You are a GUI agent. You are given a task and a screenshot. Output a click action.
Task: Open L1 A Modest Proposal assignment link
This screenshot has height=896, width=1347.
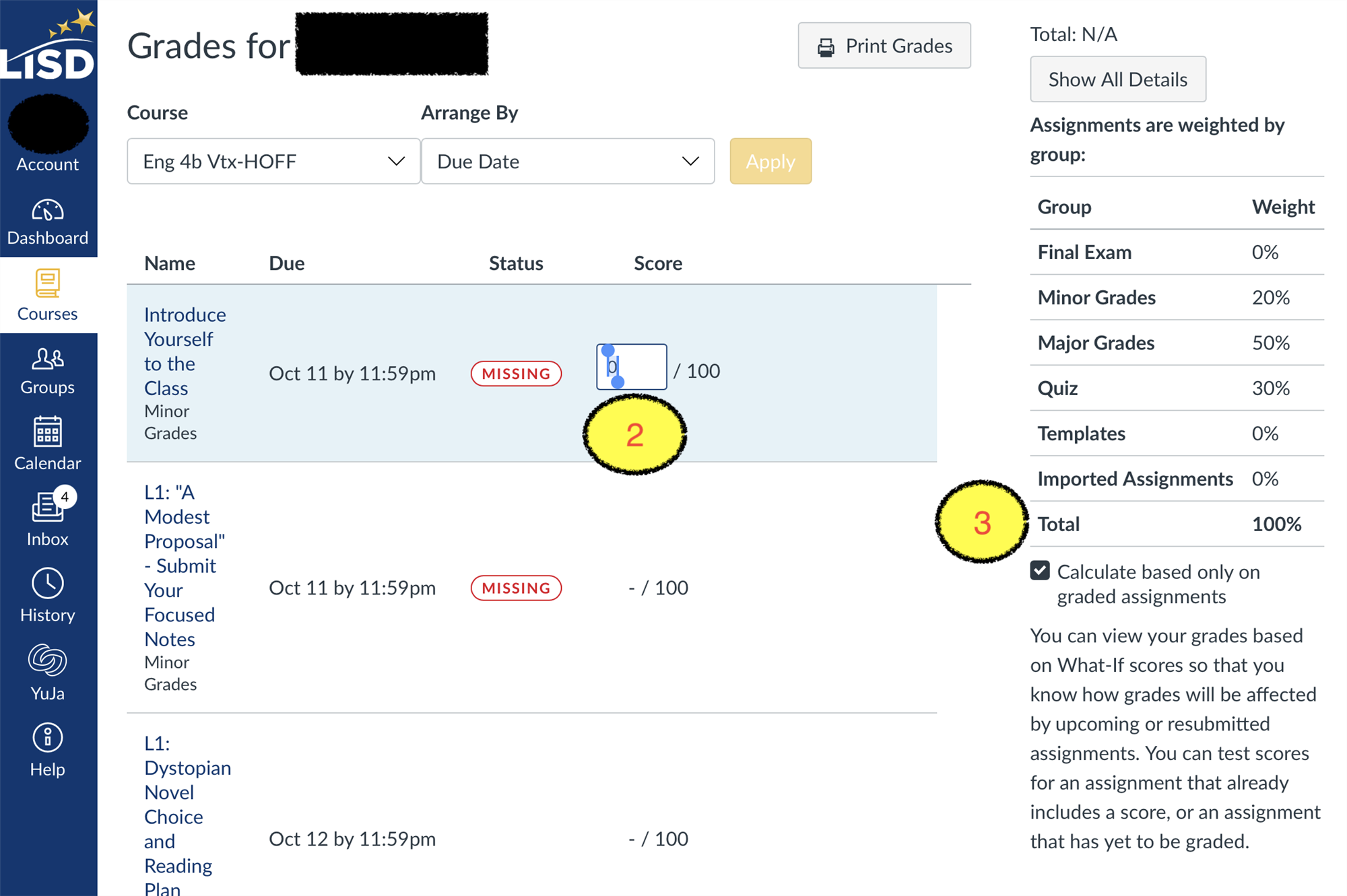pos(184,565)
